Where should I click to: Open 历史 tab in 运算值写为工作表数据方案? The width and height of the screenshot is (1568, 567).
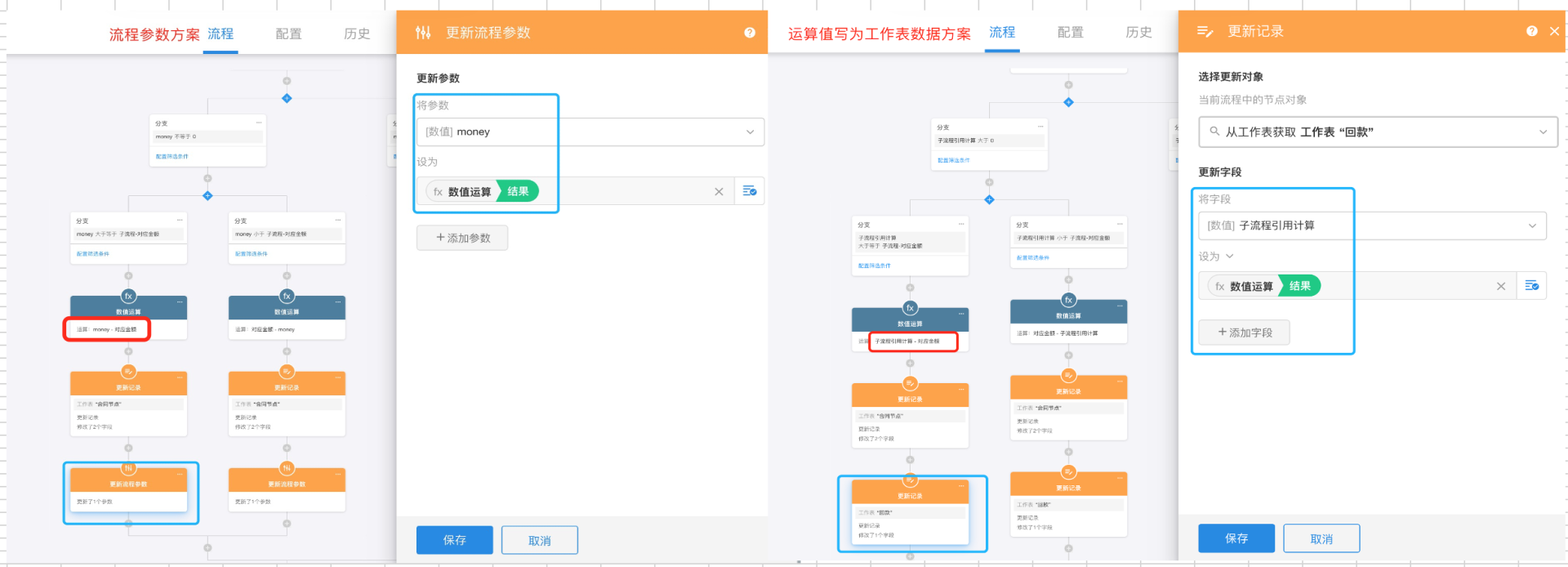pos(1138,32)
